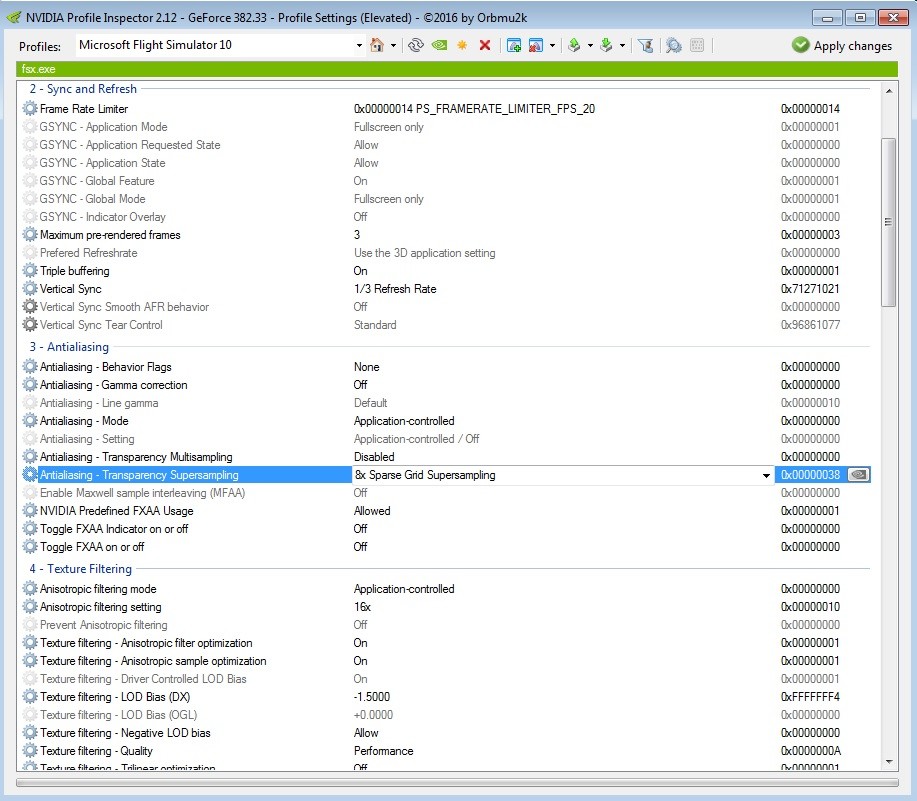Click the gear icon beside Texture filtering - Quality
The height and width of the screenshot is (801, 917).
coord(30,751)
